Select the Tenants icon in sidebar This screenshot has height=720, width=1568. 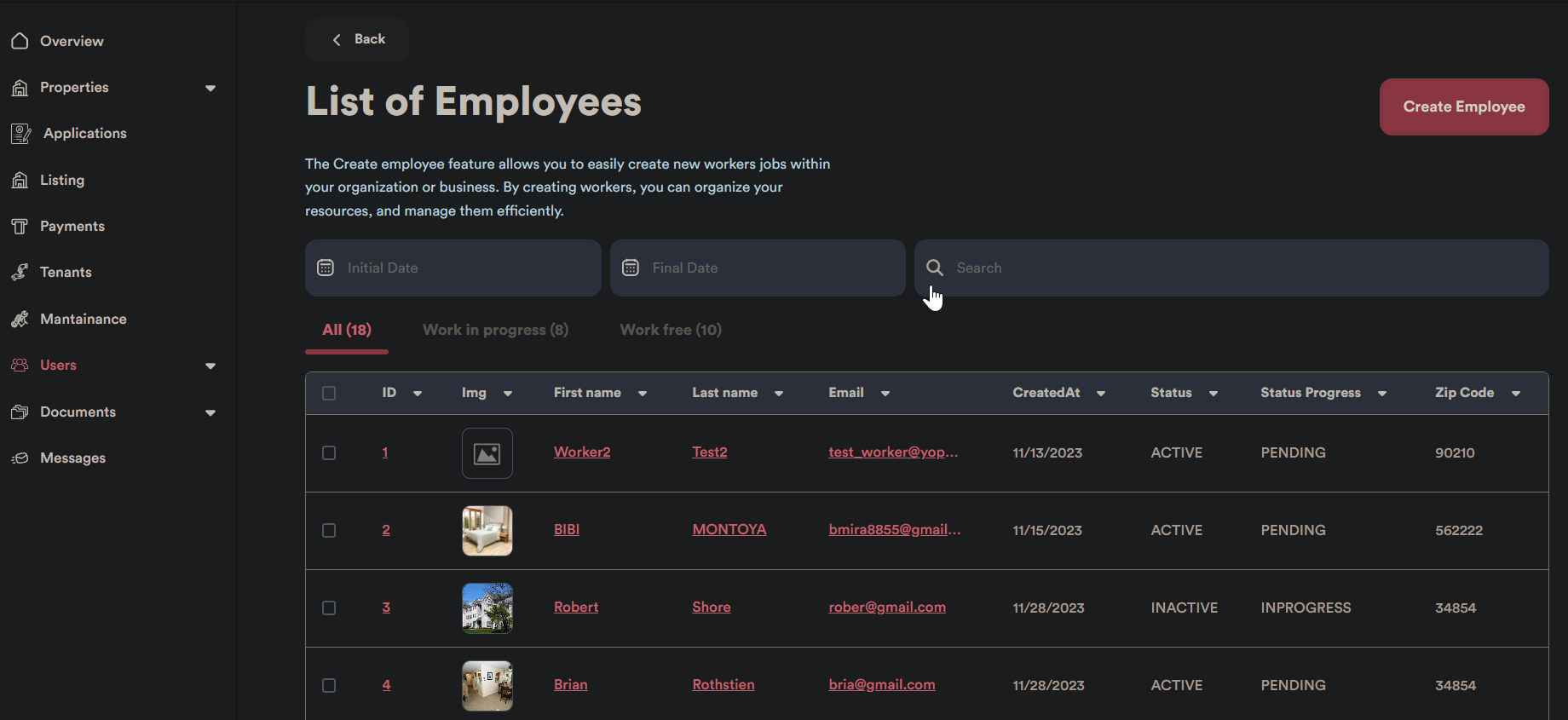click(x=20, y=273)
